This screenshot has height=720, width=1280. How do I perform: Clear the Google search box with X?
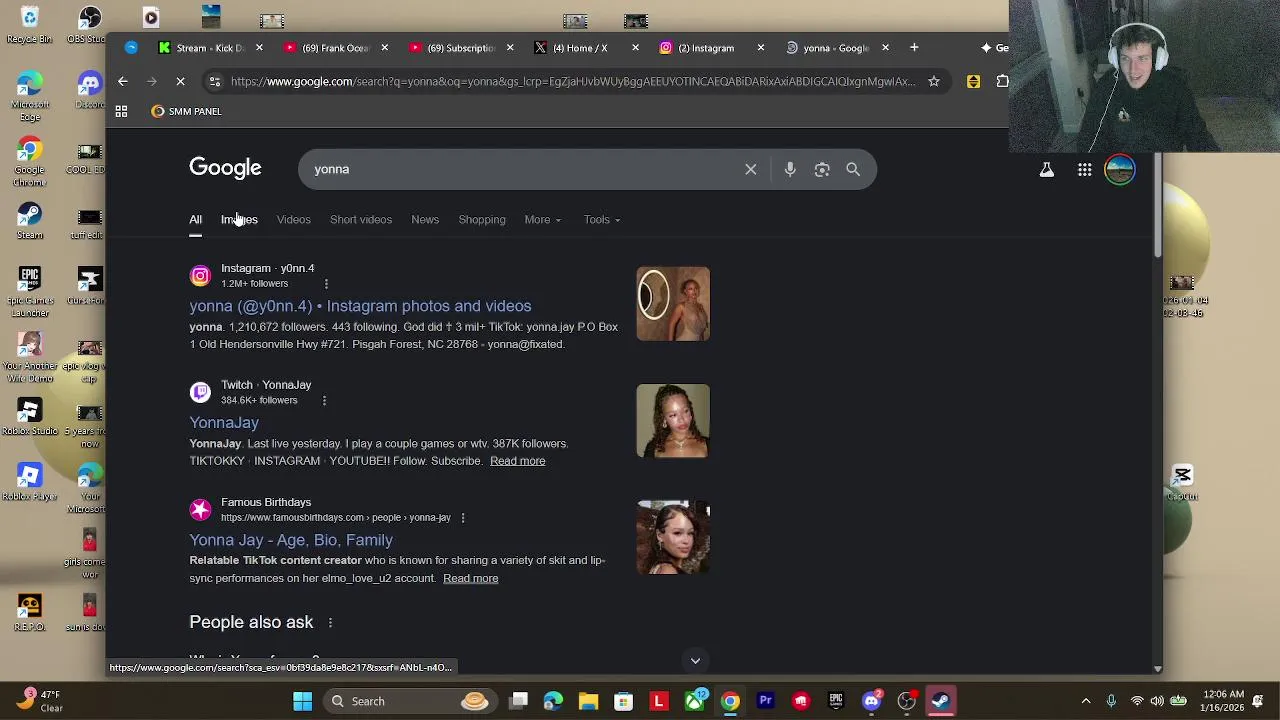tap(751, 169)
